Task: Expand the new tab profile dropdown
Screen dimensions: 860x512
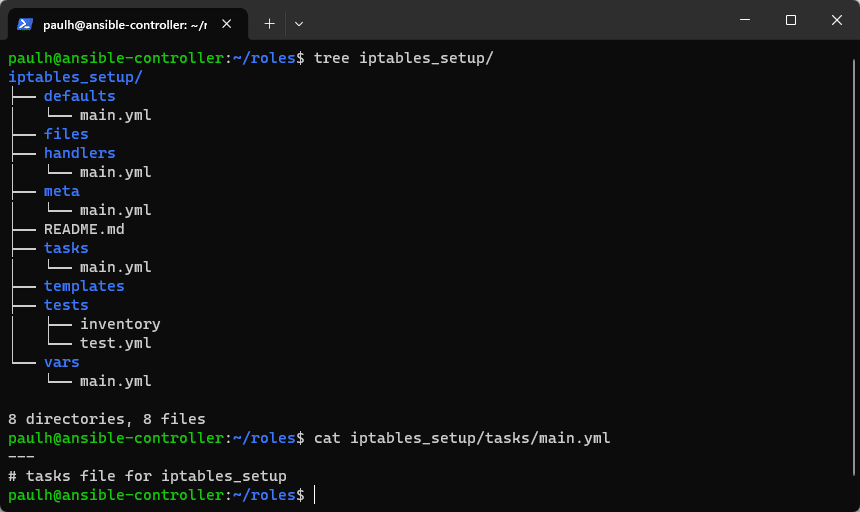Action: 299,22
